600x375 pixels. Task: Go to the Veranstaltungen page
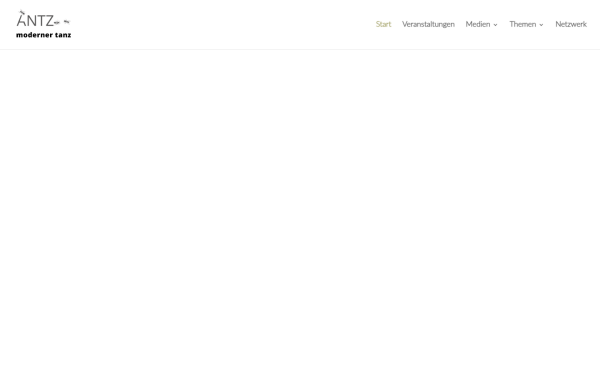[x=428, y=24]
